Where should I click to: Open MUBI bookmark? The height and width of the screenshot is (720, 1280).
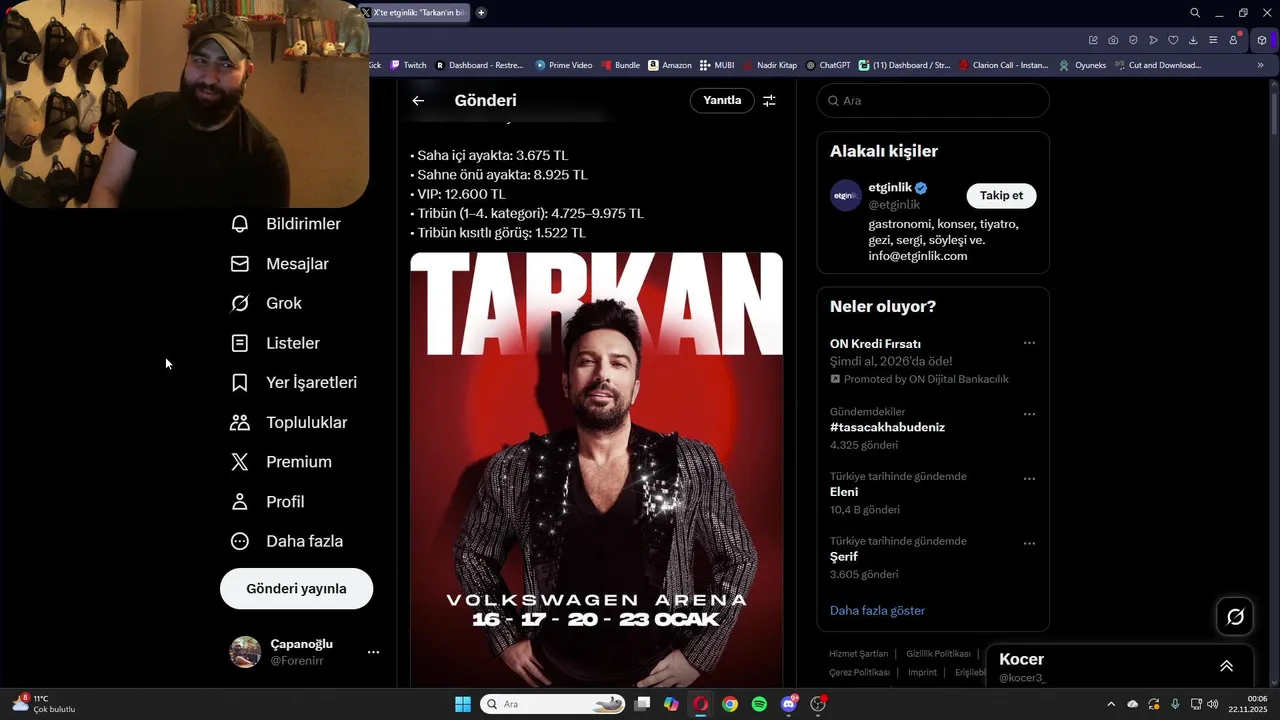(717, 65)
